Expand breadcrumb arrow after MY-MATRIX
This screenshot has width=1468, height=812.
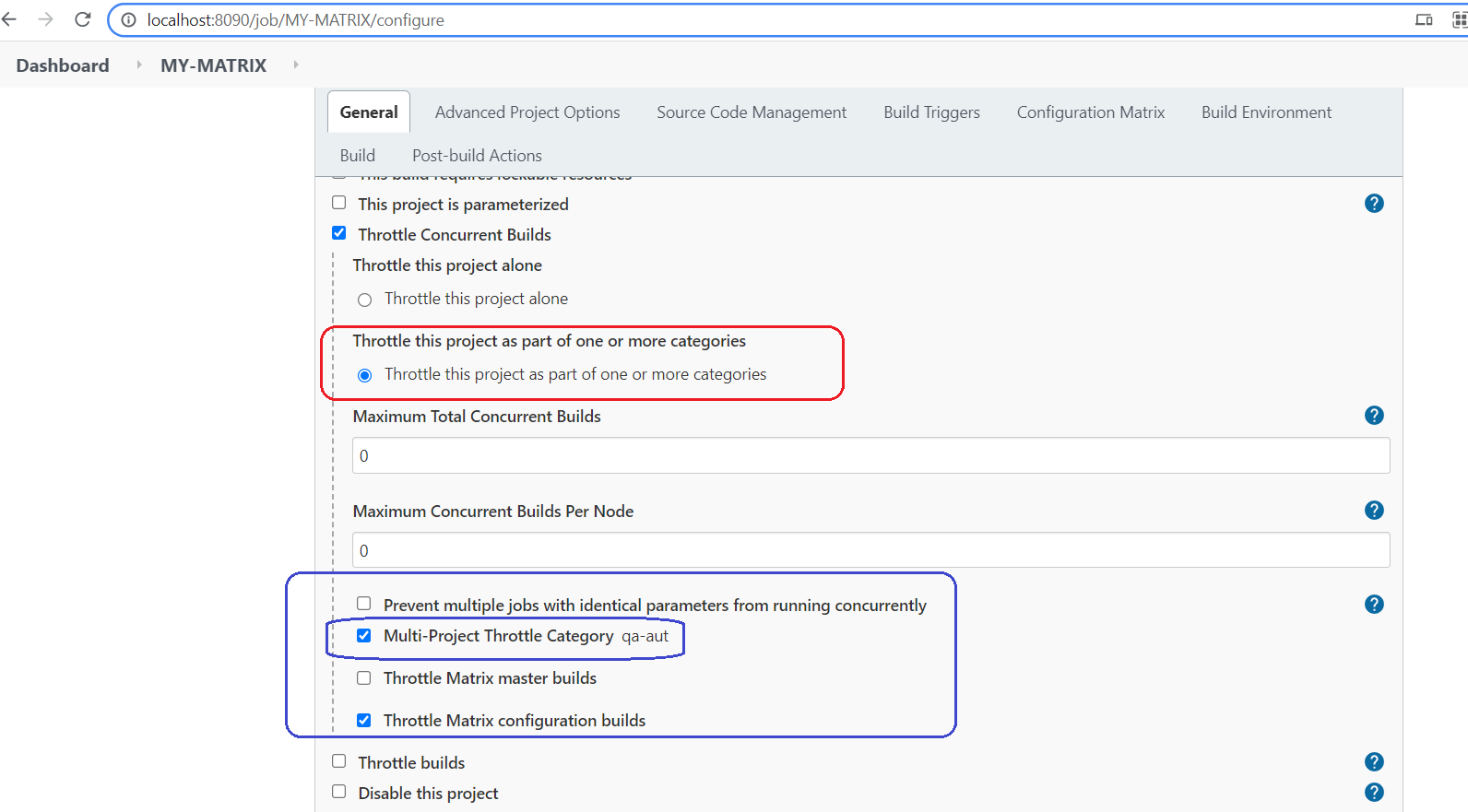point(296,65)
